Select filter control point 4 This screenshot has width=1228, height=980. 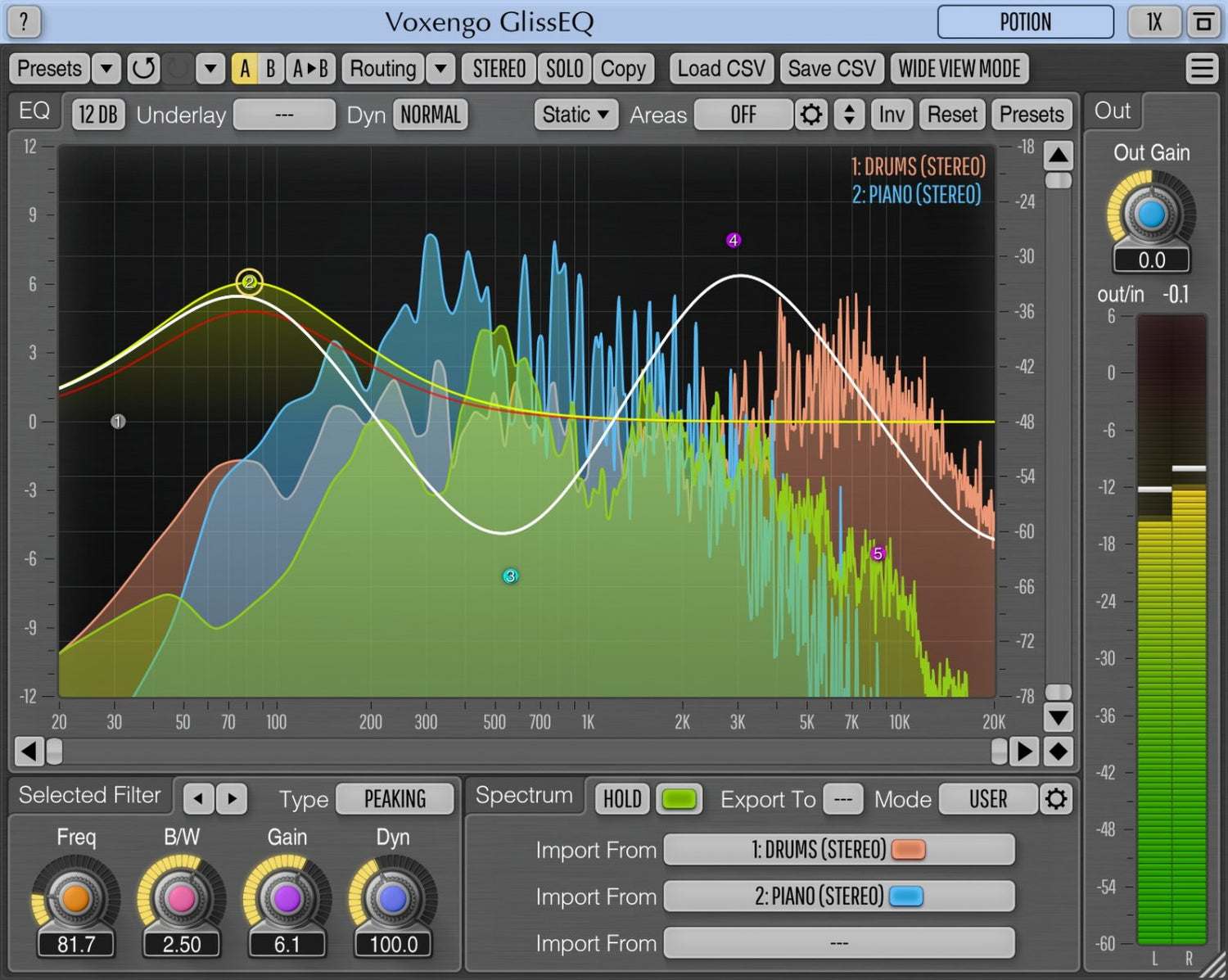click(734, 240)
